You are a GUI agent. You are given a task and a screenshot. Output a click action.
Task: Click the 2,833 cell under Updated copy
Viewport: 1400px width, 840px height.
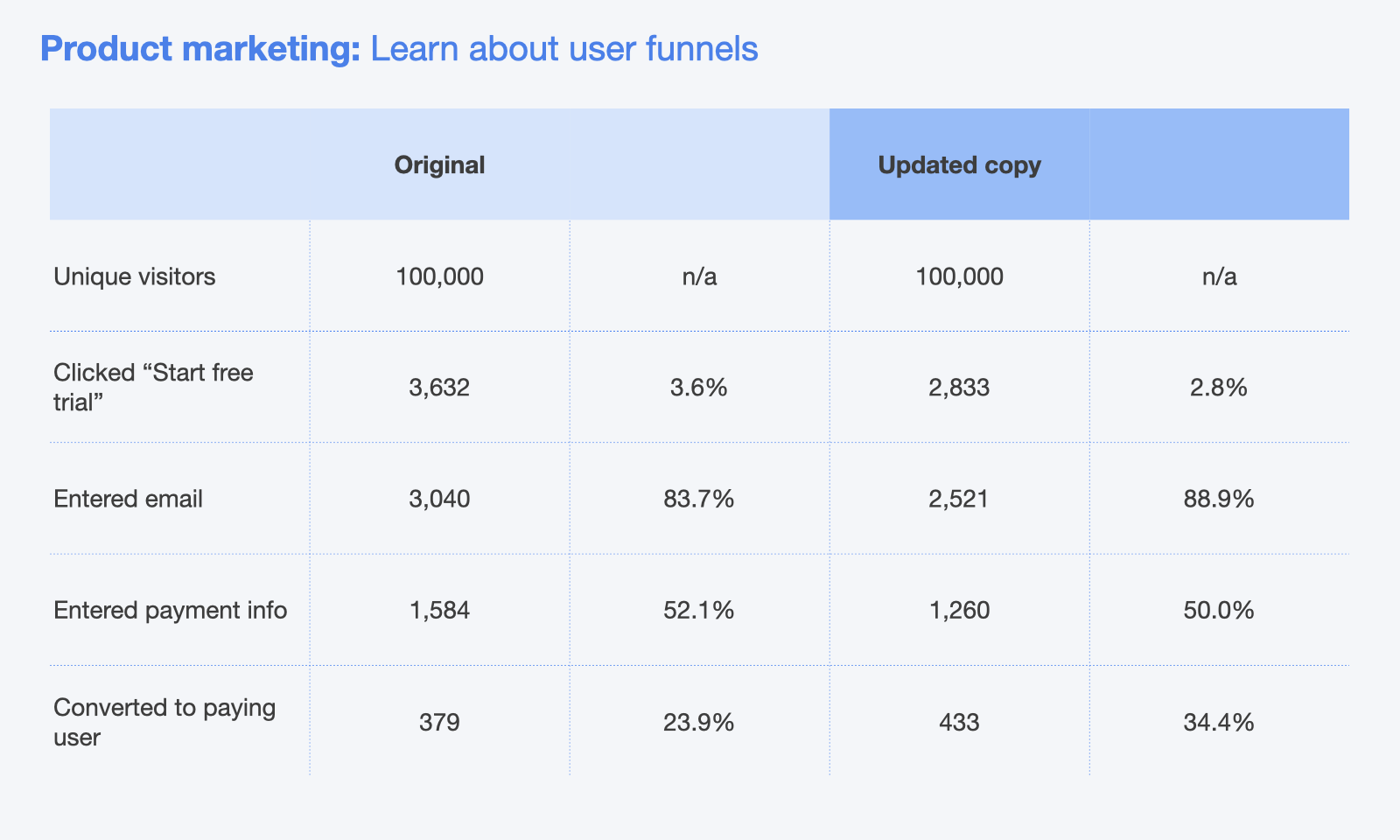tap(959, 388)
